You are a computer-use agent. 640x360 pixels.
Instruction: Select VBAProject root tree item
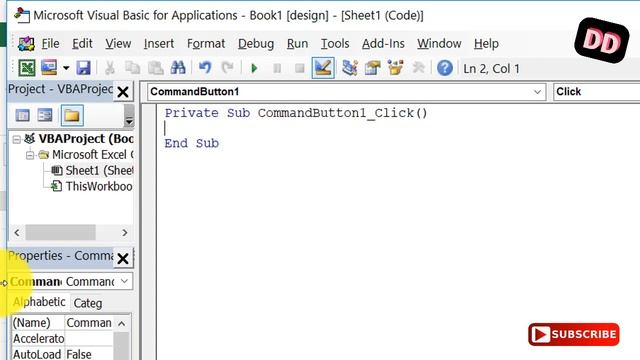[86, 139]
